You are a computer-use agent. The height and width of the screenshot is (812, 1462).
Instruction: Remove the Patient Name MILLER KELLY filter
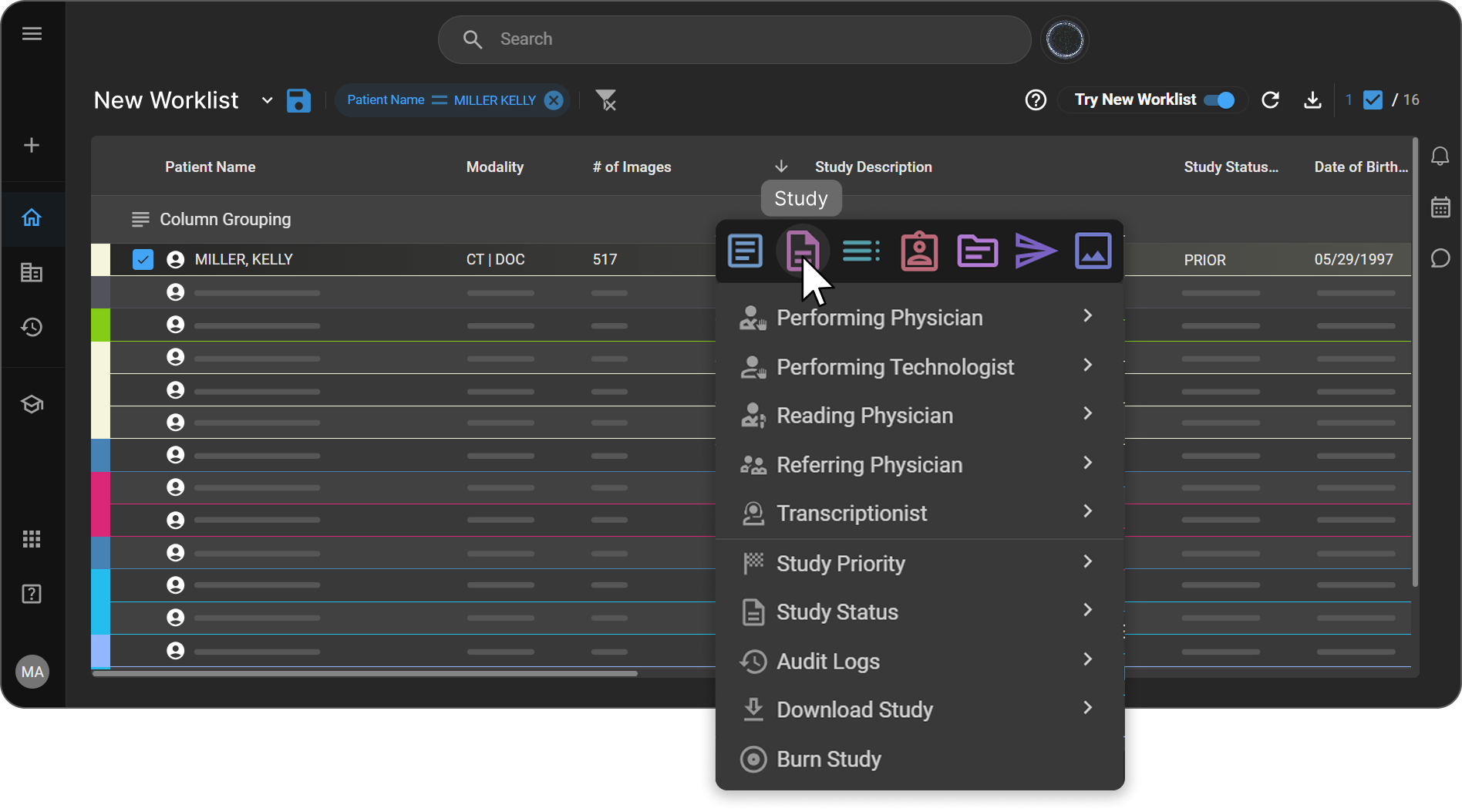pos(554,100)
